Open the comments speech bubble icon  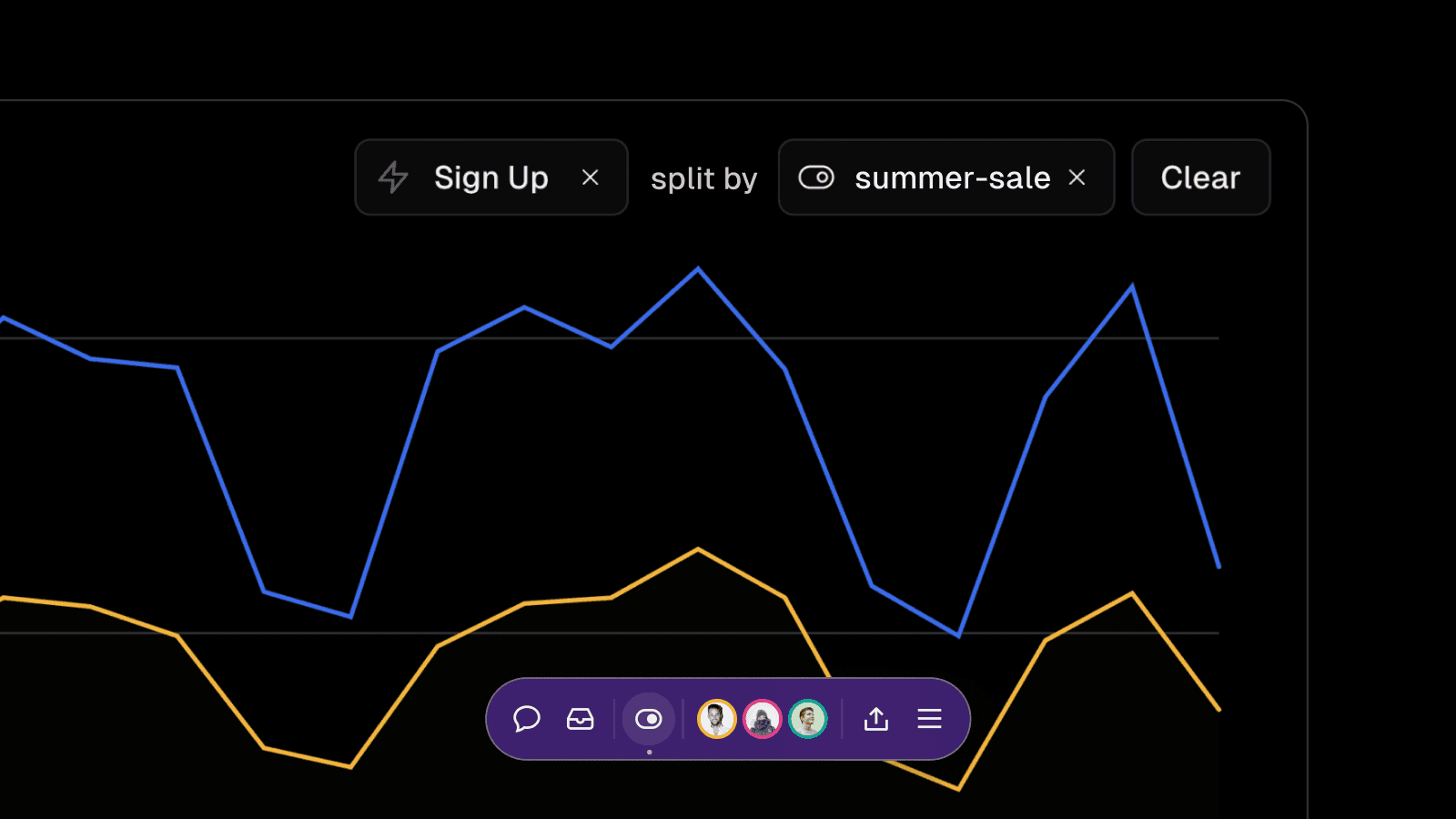pos(527,719)
